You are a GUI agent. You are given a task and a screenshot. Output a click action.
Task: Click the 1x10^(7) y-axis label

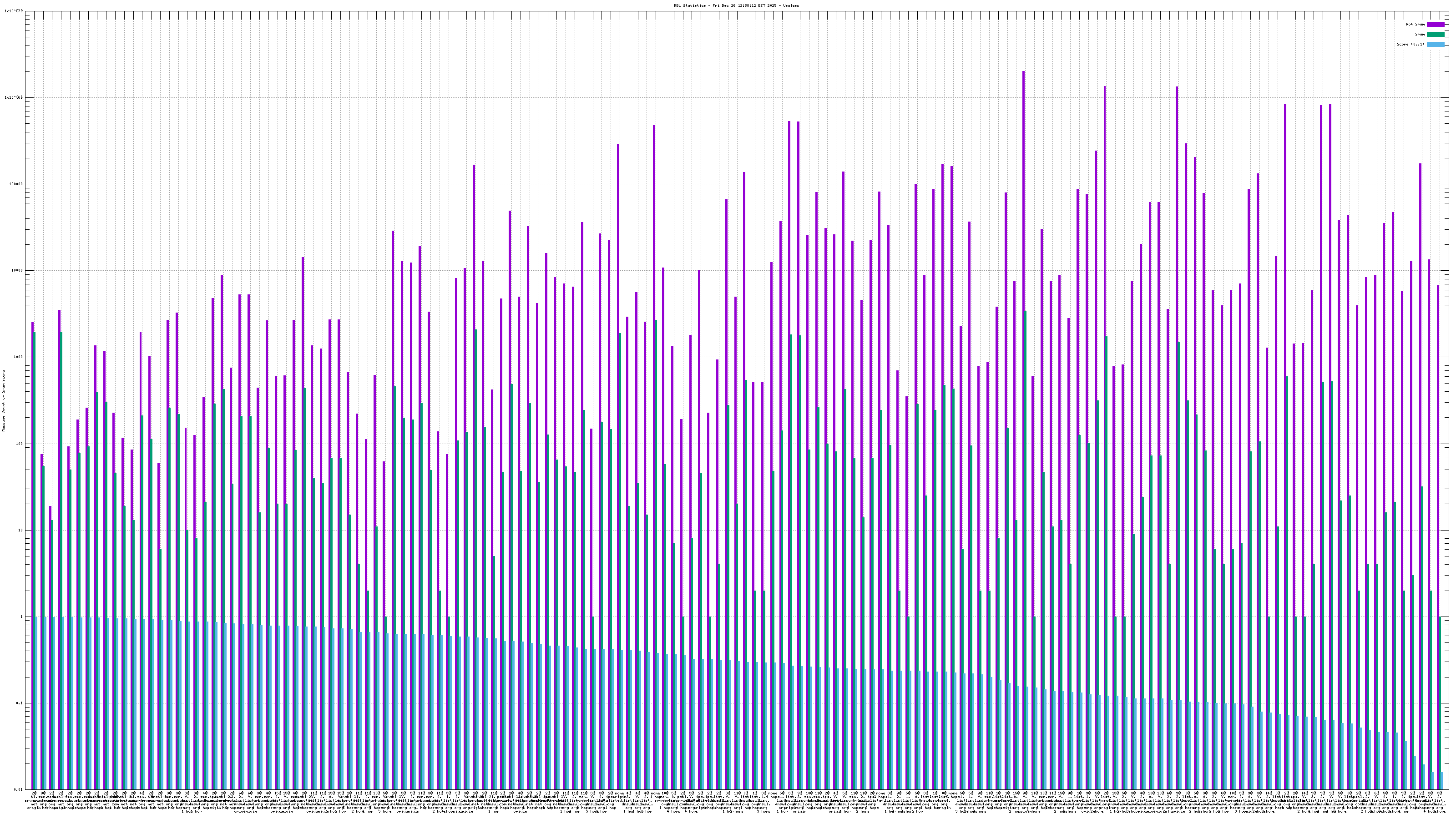14,11
